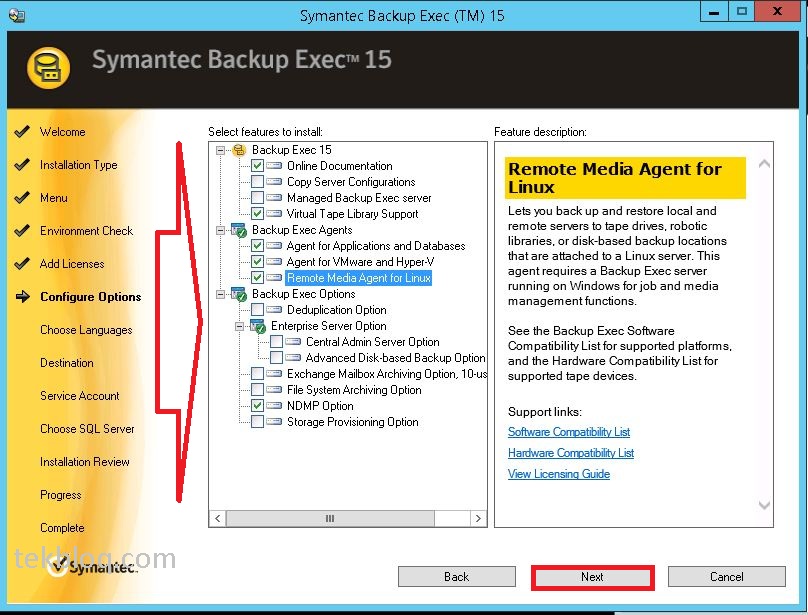Screen dimensions: 808x615
Task: Check the Storage Provisioning Option checkbox
Action: tap(257, 422)
